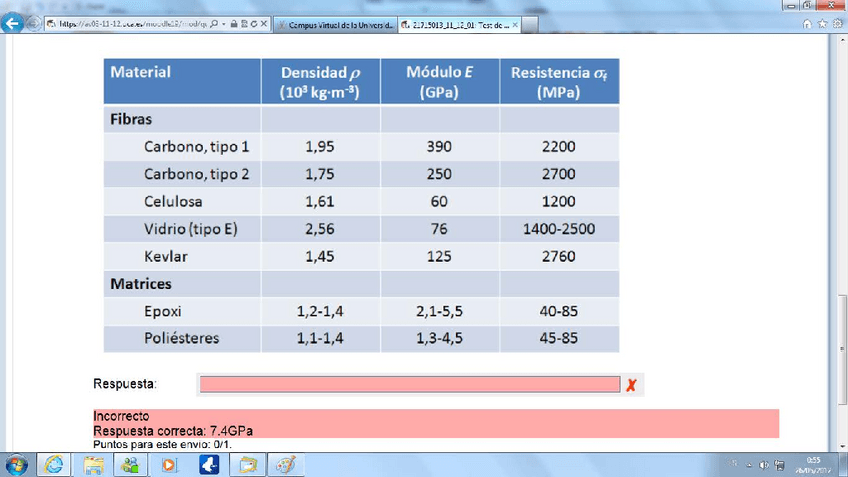The image size is (848, 477).
Task: Open Paint application in the taskbar
Action: 287,465
